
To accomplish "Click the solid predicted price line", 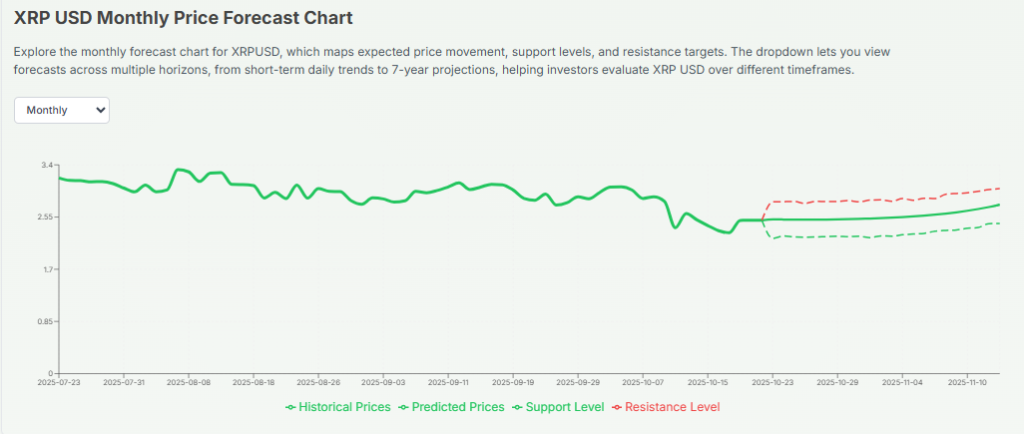I will 850,219.
